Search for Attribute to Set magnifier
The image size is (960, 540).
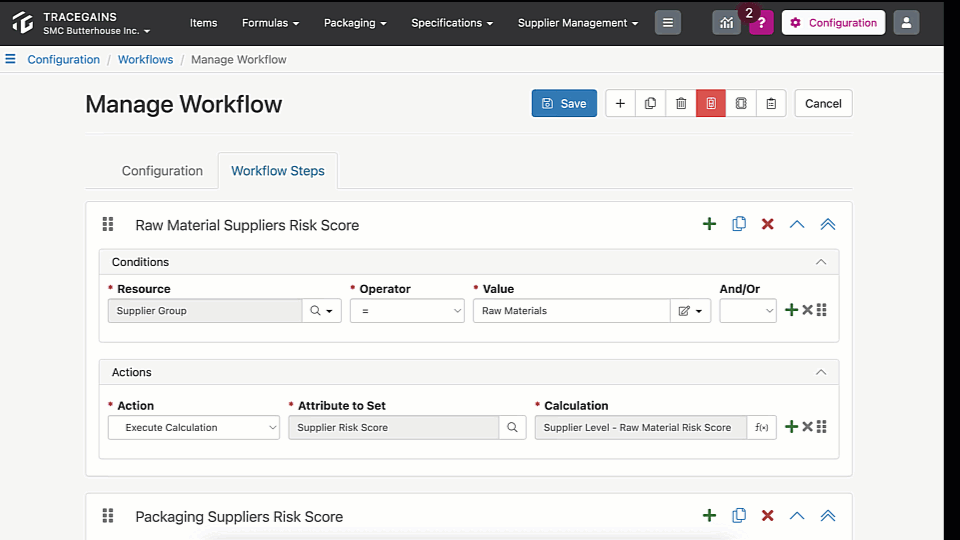click(x=512, y=427)
